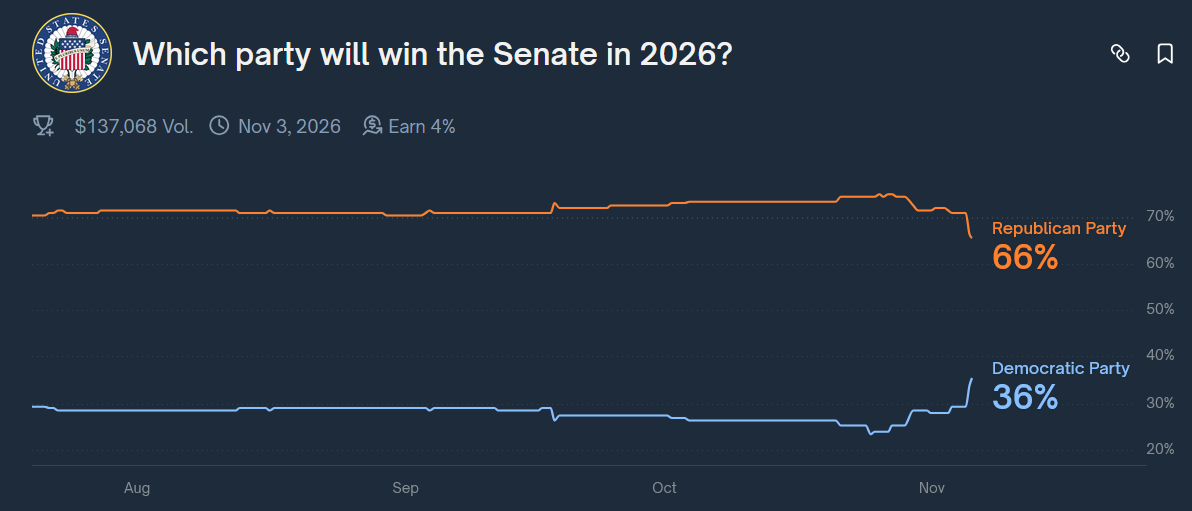The image size is (1192, 511).
Task: Click the market title about Senate 2026
Action: click(x=432, y=54)
